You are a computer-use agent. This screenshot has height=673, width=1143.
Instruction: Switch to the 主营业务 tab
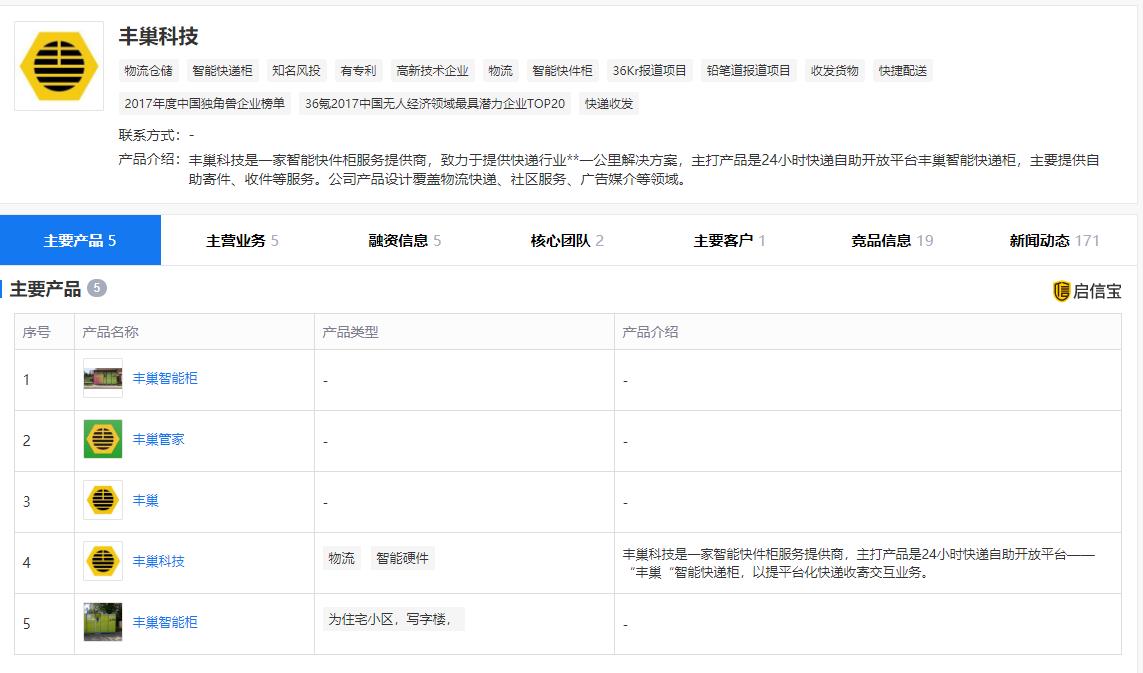click(242, 240)
